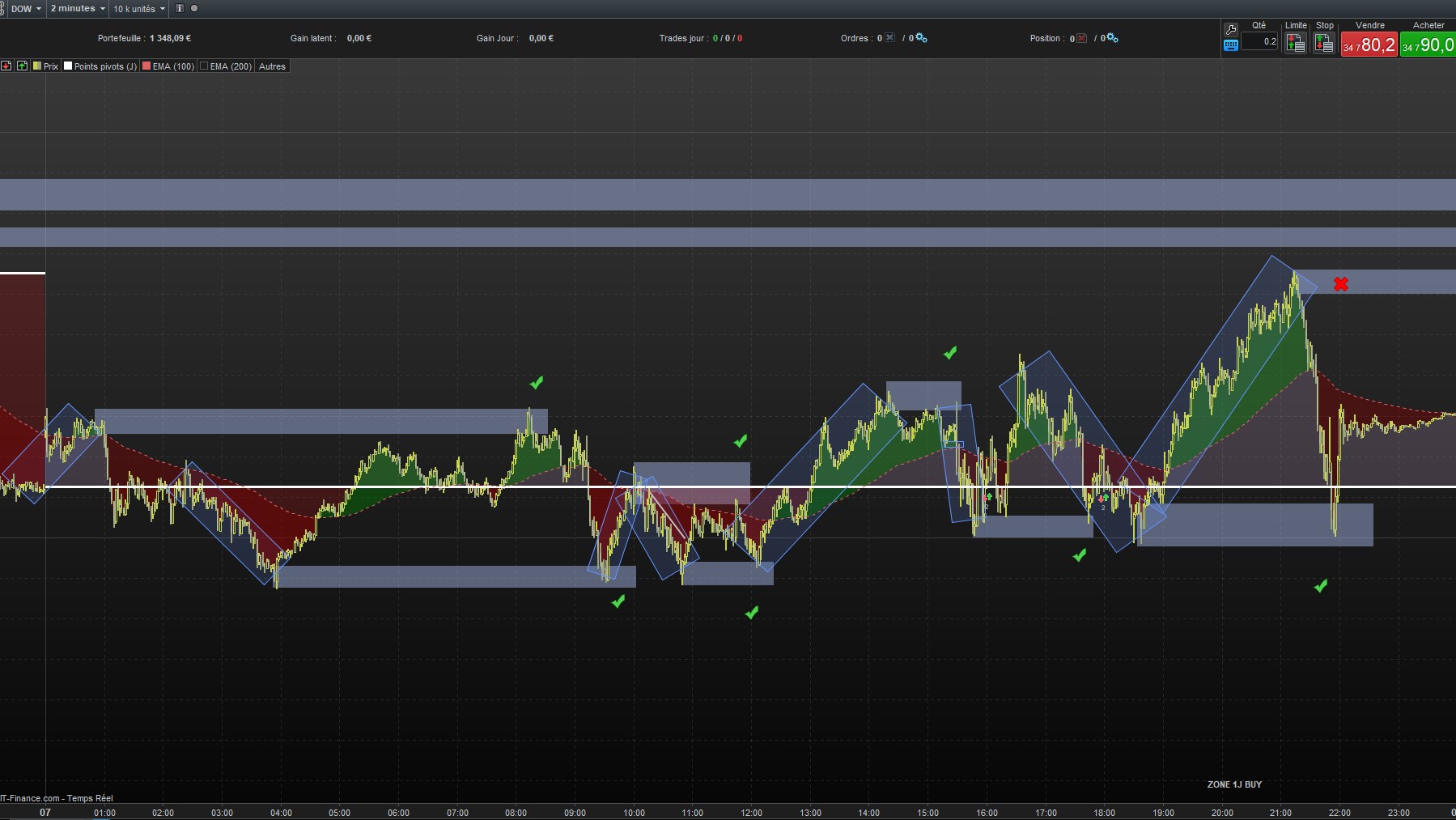Click the green up-arrow indicator icon

click(22, 66)
